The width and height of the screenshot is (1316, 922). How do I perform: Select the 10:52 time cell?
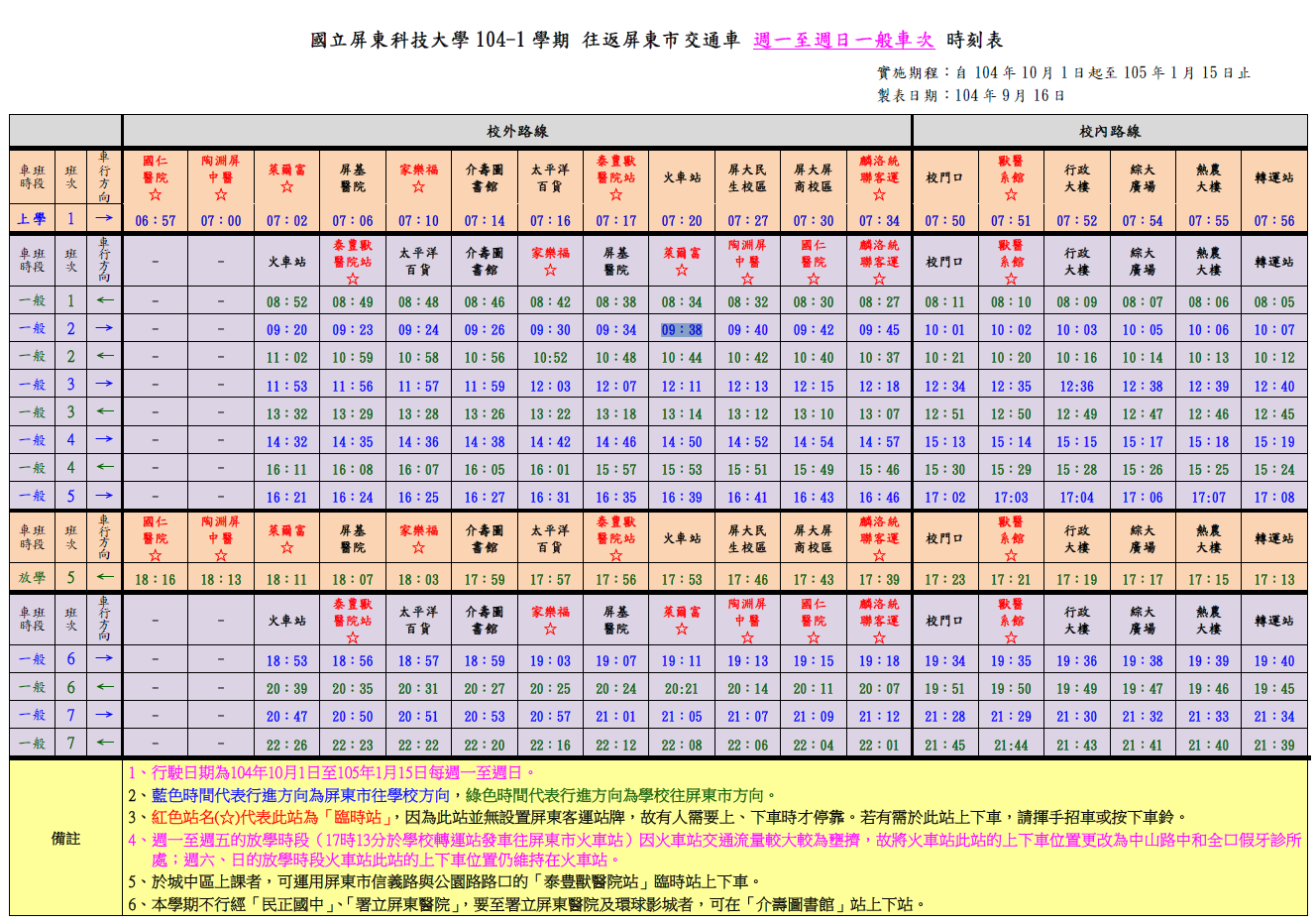[550, 358]
